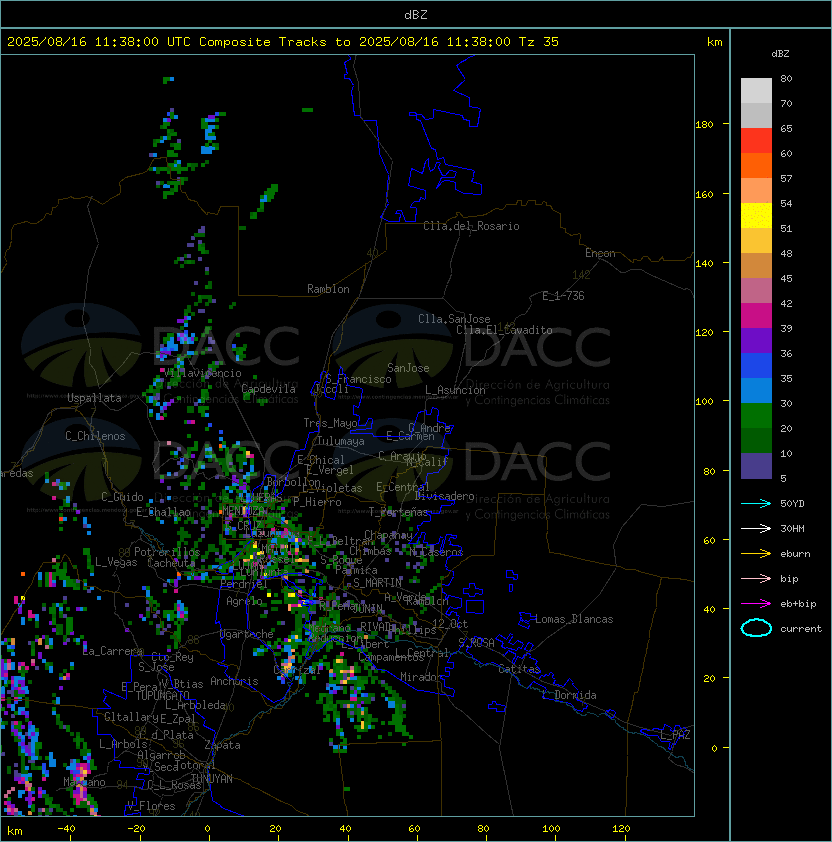Click the 'Mirador' map label

[x=422, y=677]
